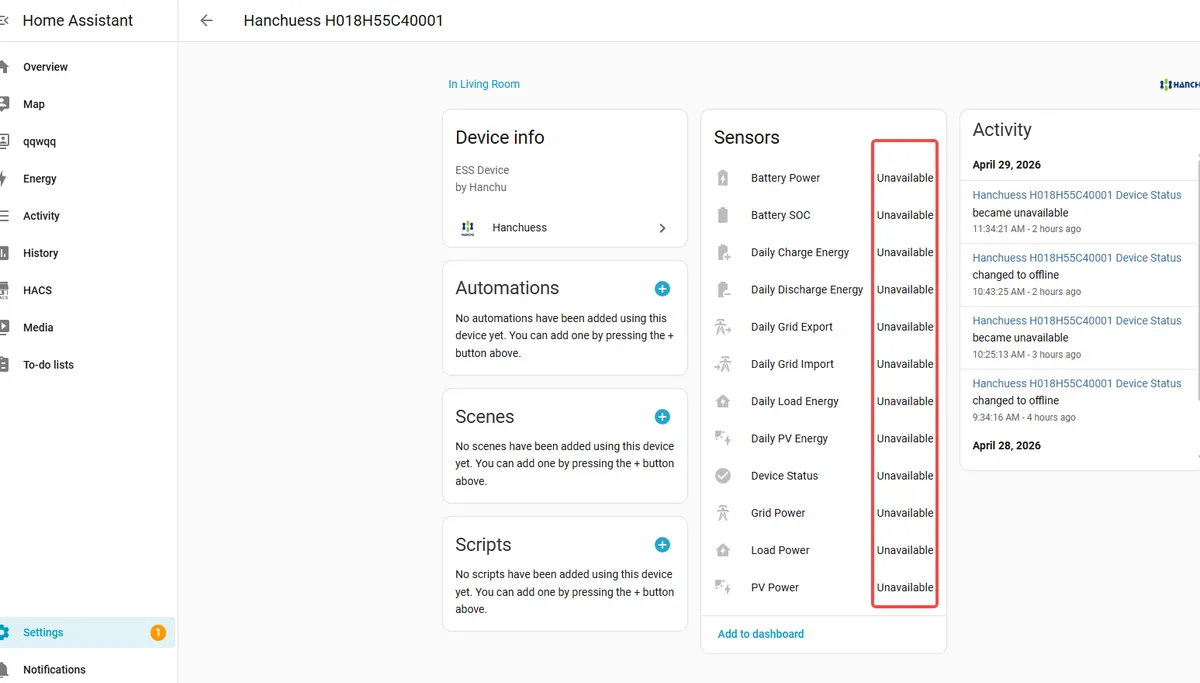Add a new automation with plus icon

[662, 289]
